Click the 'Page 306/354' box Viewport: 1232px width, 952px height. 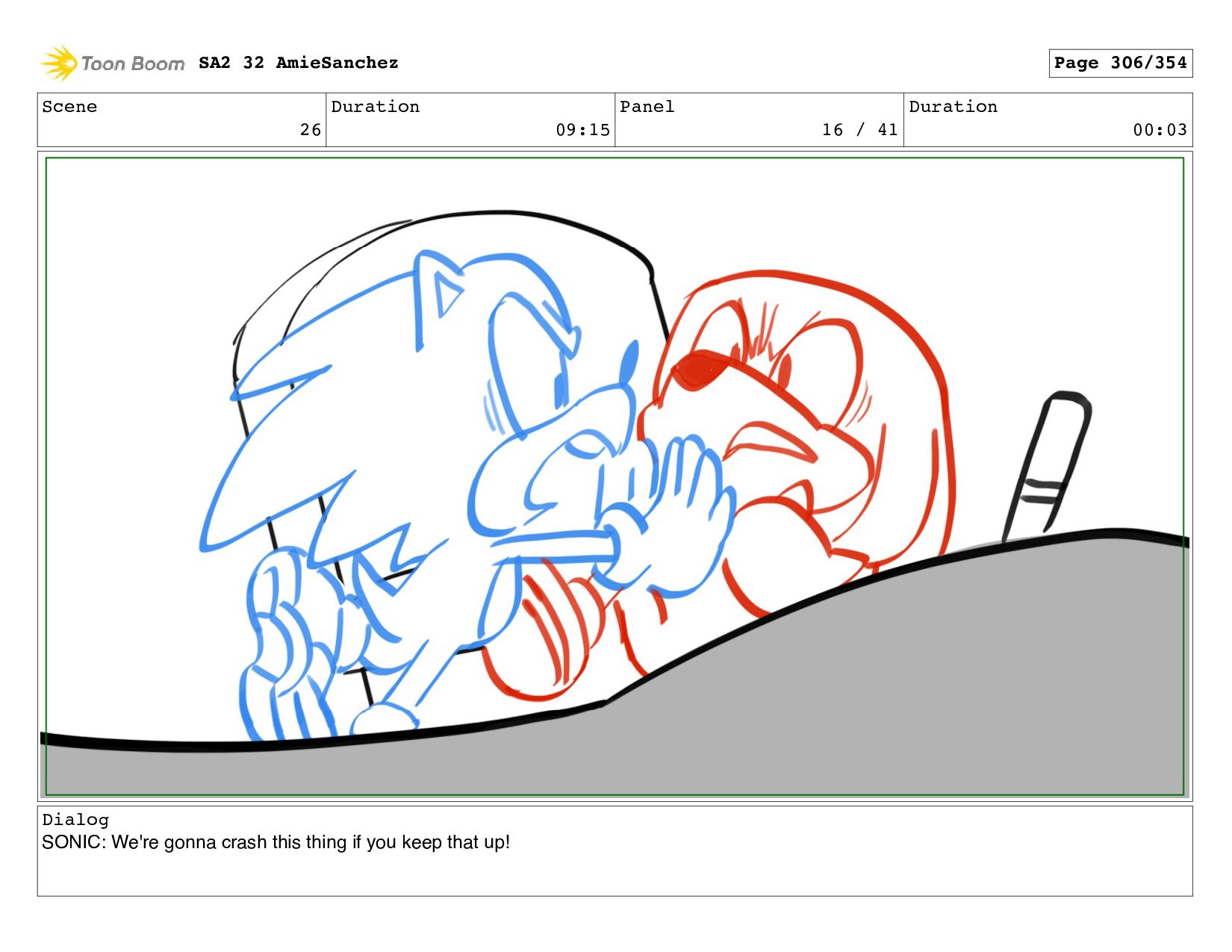click(1120, 63)
